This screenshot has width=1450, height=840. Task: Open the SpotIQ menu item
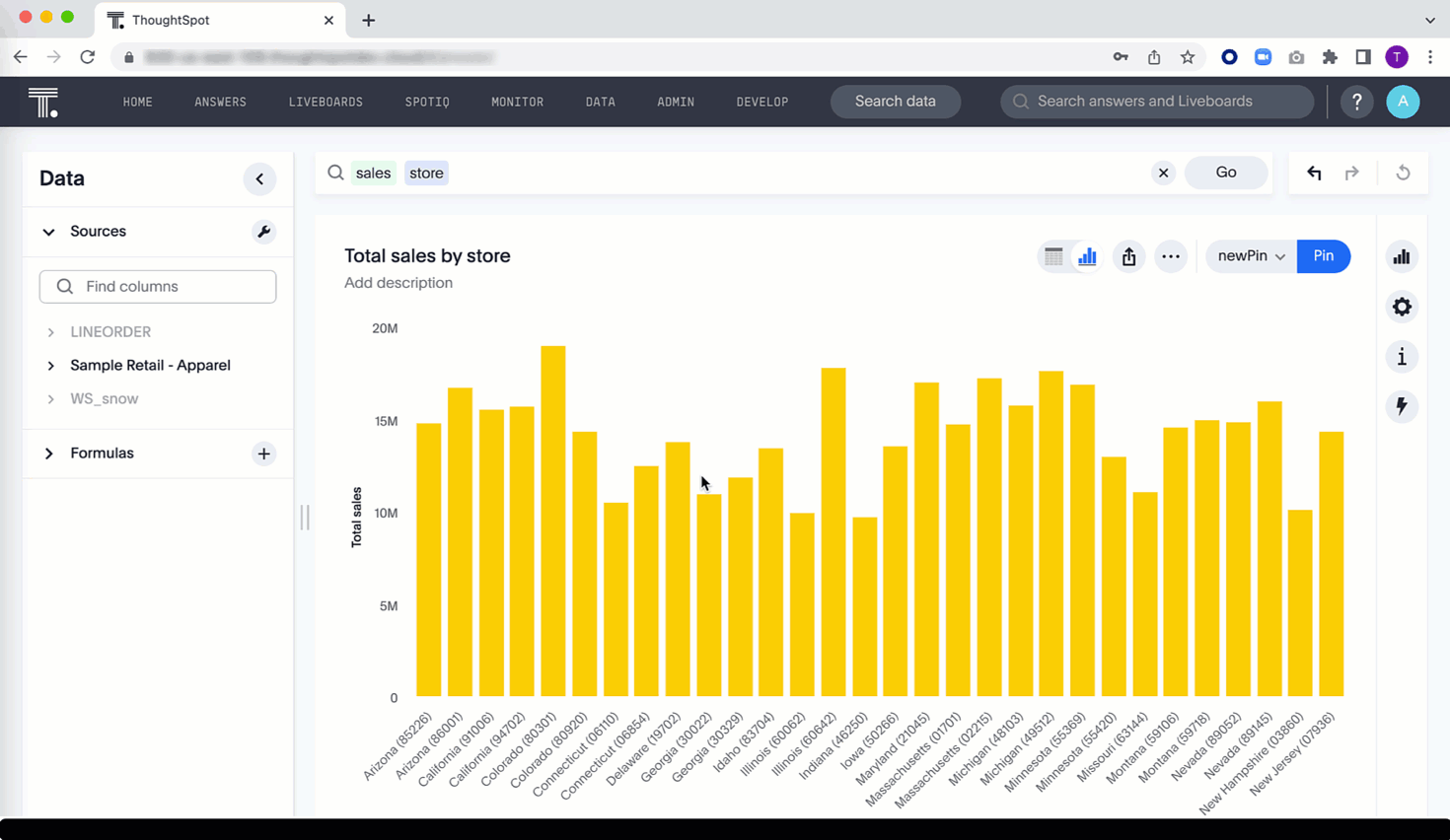(427, 102)
